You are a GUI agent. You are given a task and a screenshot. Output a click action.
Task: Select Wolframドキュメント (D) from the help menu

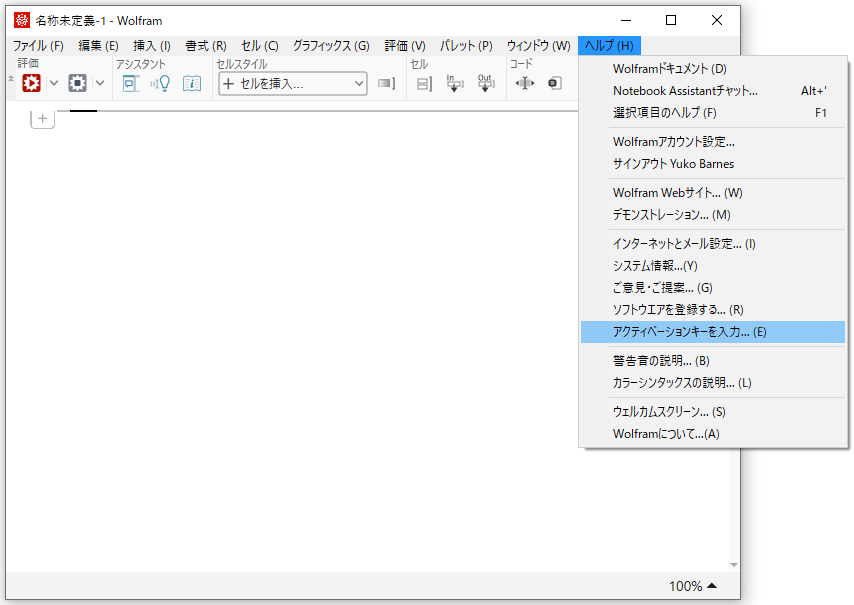tap(713, 69)
